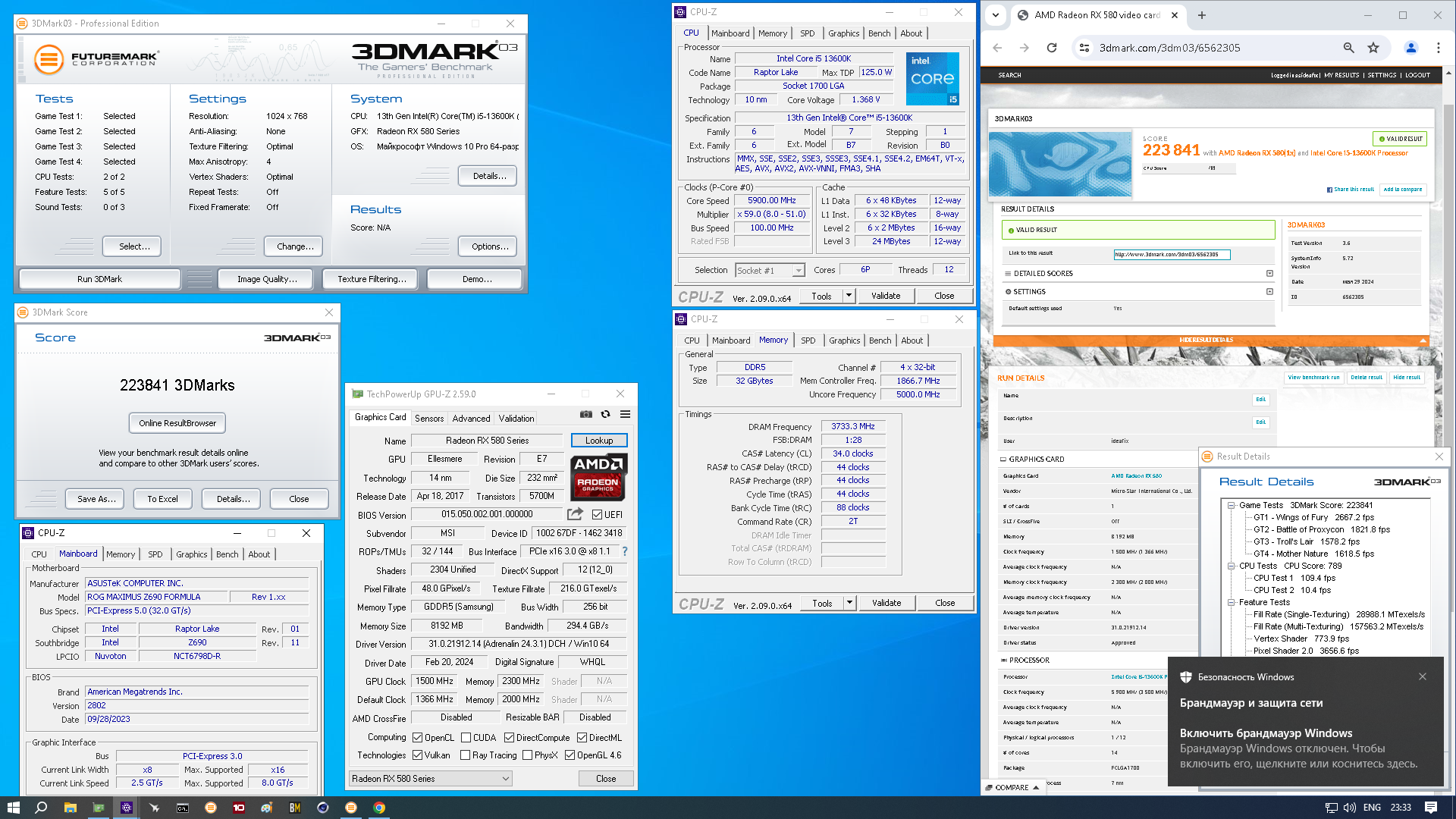Open the volume control in system tray
The image size is (1456, 819).
(x=1350, y=808)
